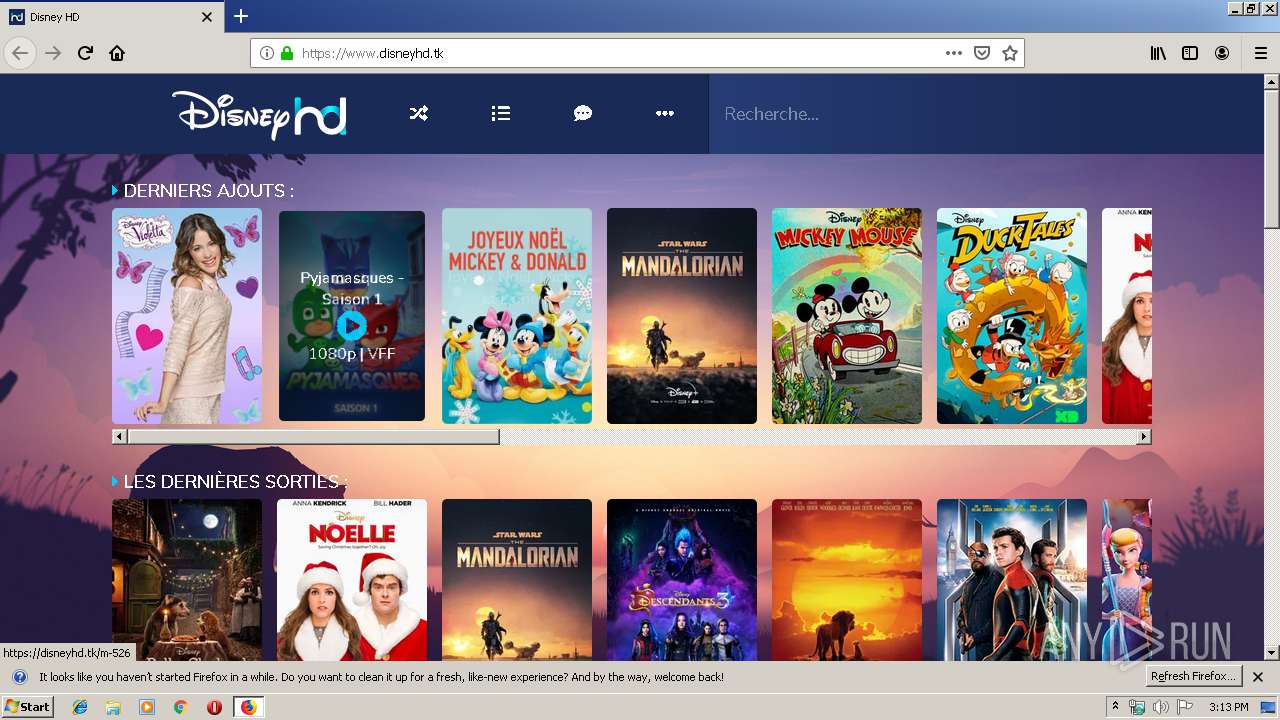The image size is (1280, 720).
Task: Toggle the Firefox sidebar view
Action: coord(1190,53)
